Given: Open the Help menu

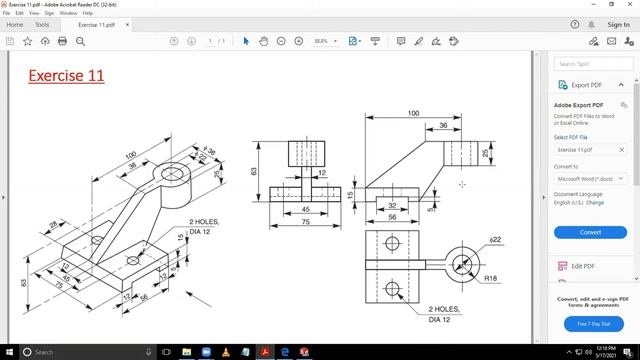Looking at the screenshot, I should point(88,13).
